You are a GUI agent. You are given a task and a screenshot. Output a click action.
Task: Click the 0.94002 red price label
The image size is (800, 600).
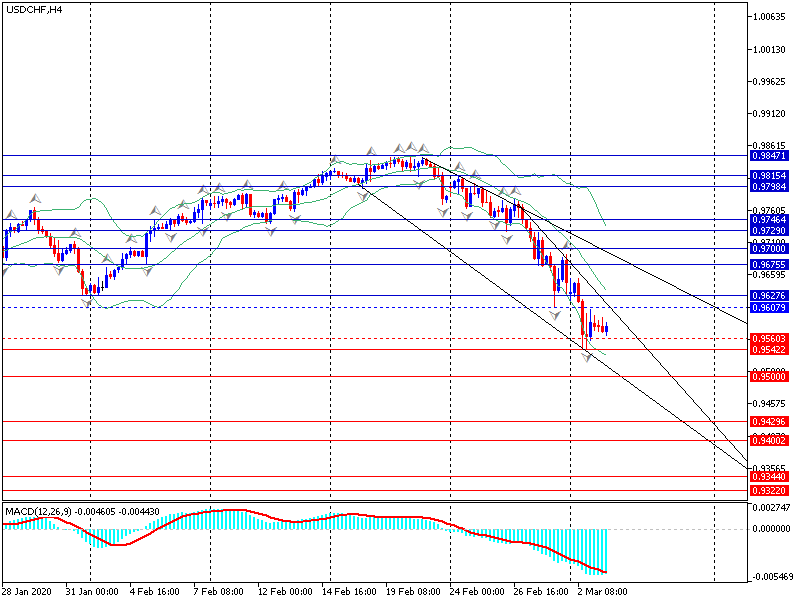(x=769, y=440)
